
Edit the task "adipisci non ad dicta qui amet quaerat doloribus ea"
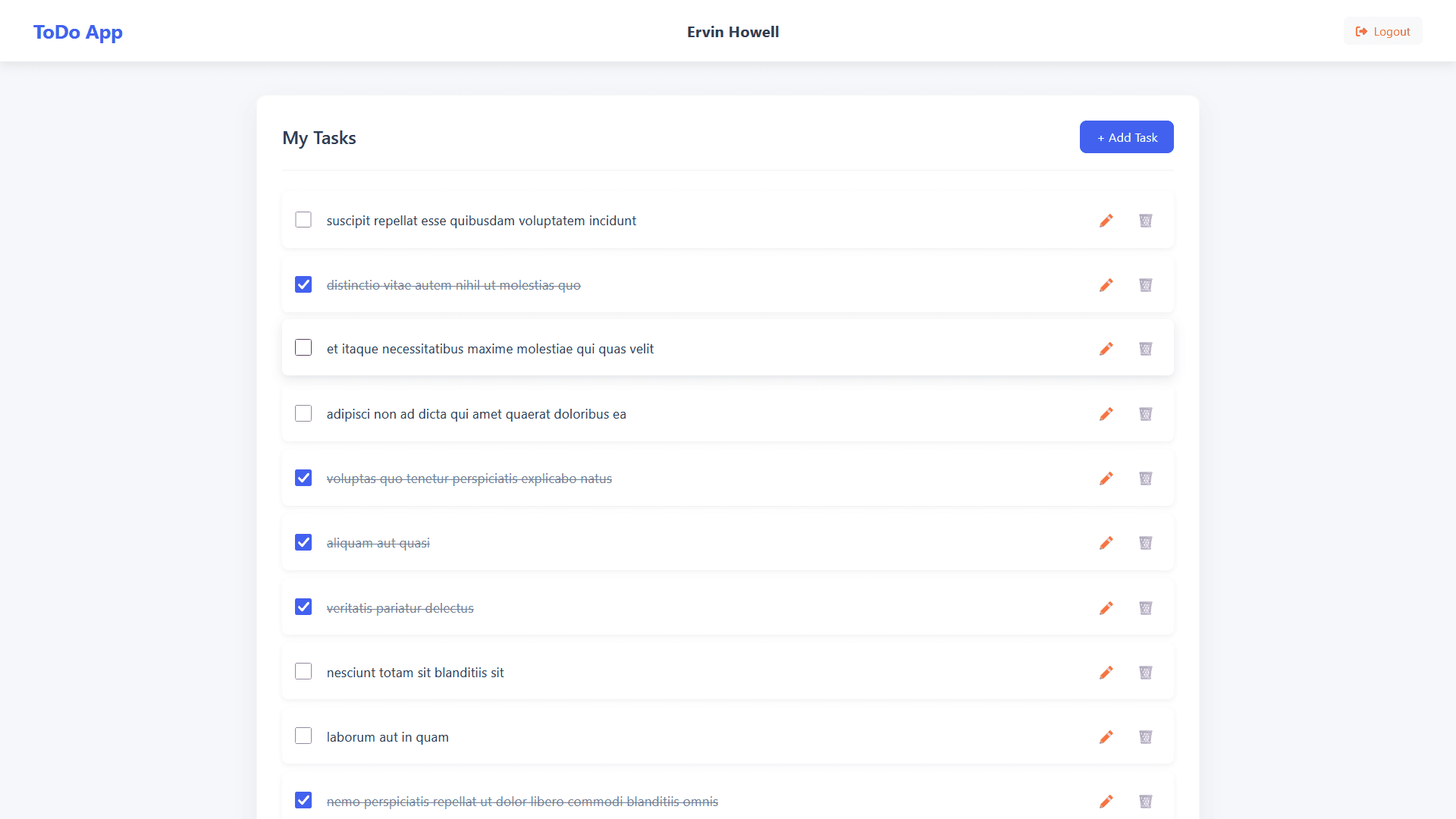coord(1106,414)
